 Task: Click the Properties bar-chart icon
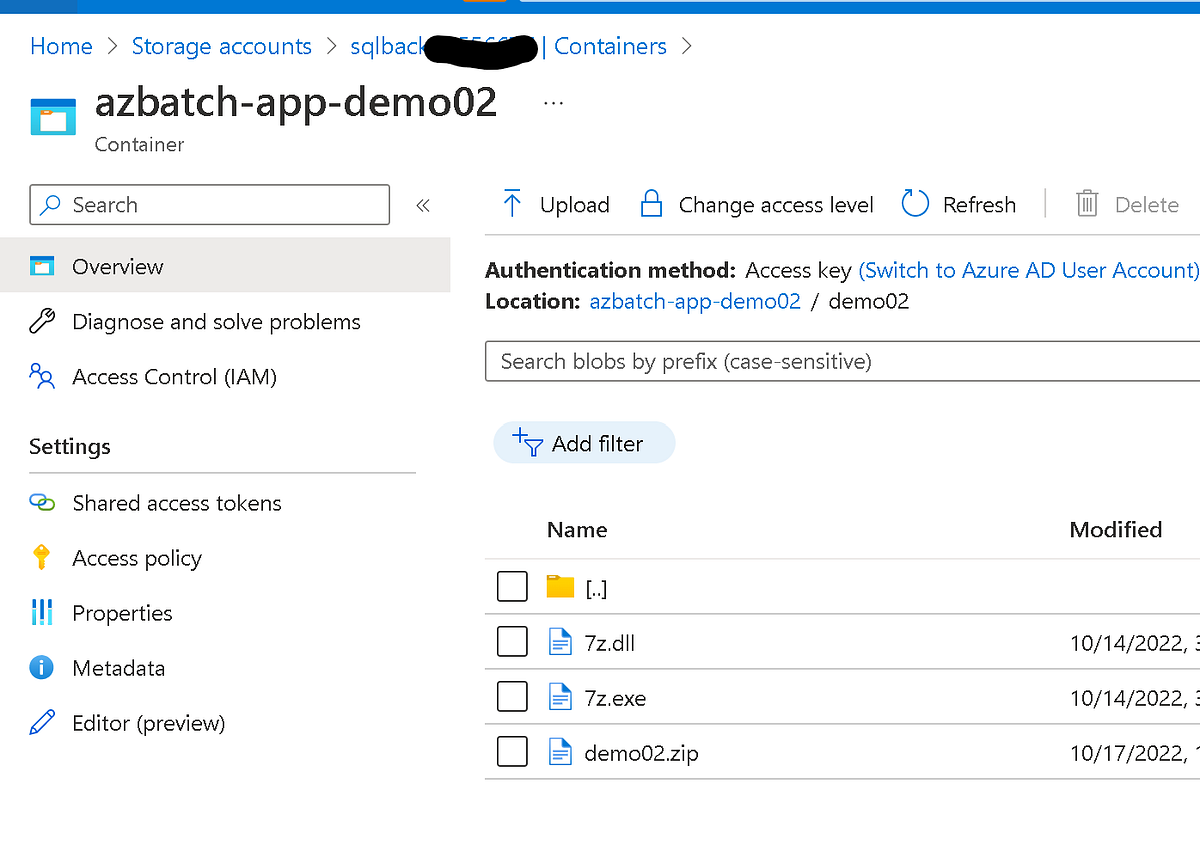(41, 613)
